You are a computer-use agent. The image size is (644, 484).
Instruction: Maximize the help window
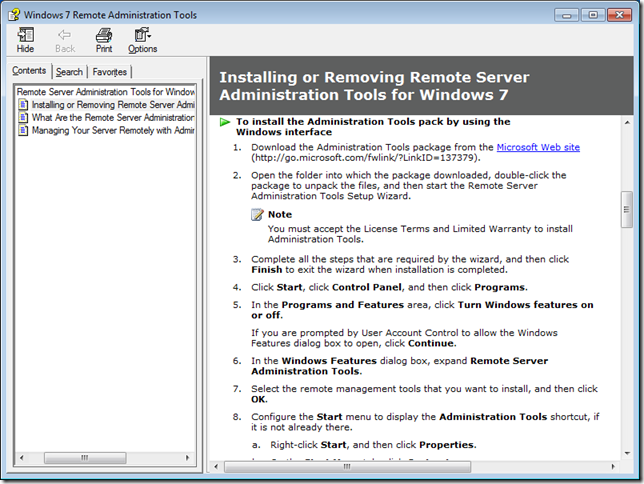coord(592,15)
